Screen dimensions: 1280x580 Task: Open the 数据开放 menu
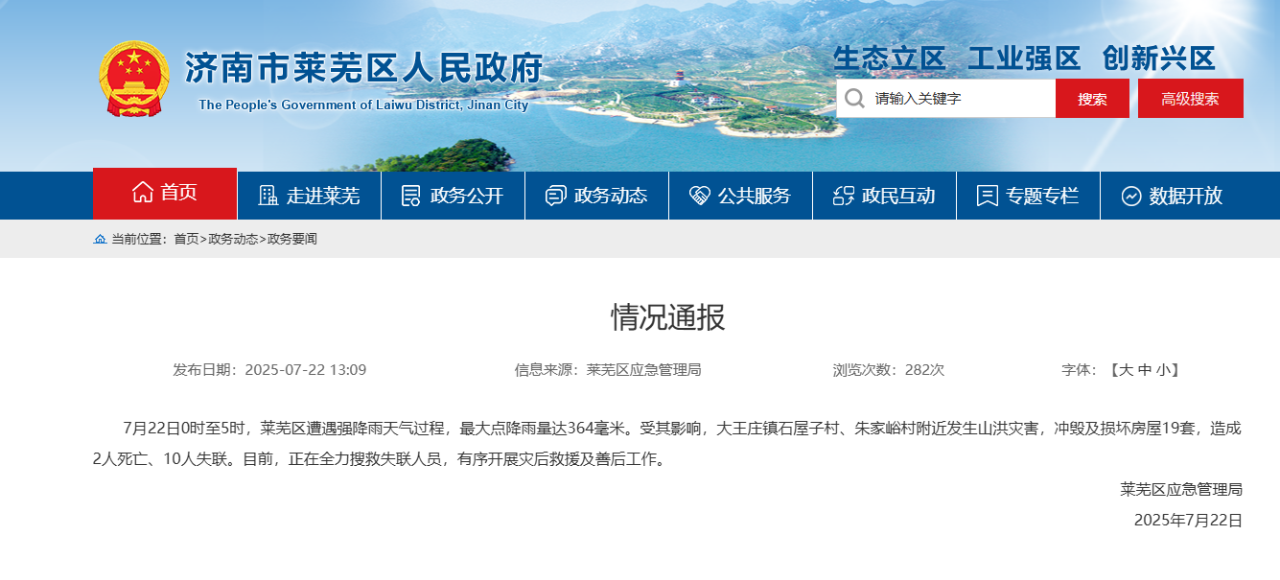1172,196
